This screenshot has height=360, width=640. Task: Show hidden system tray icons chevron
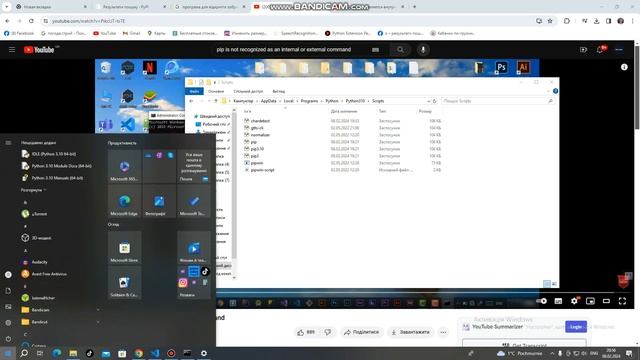click(552, 353)
